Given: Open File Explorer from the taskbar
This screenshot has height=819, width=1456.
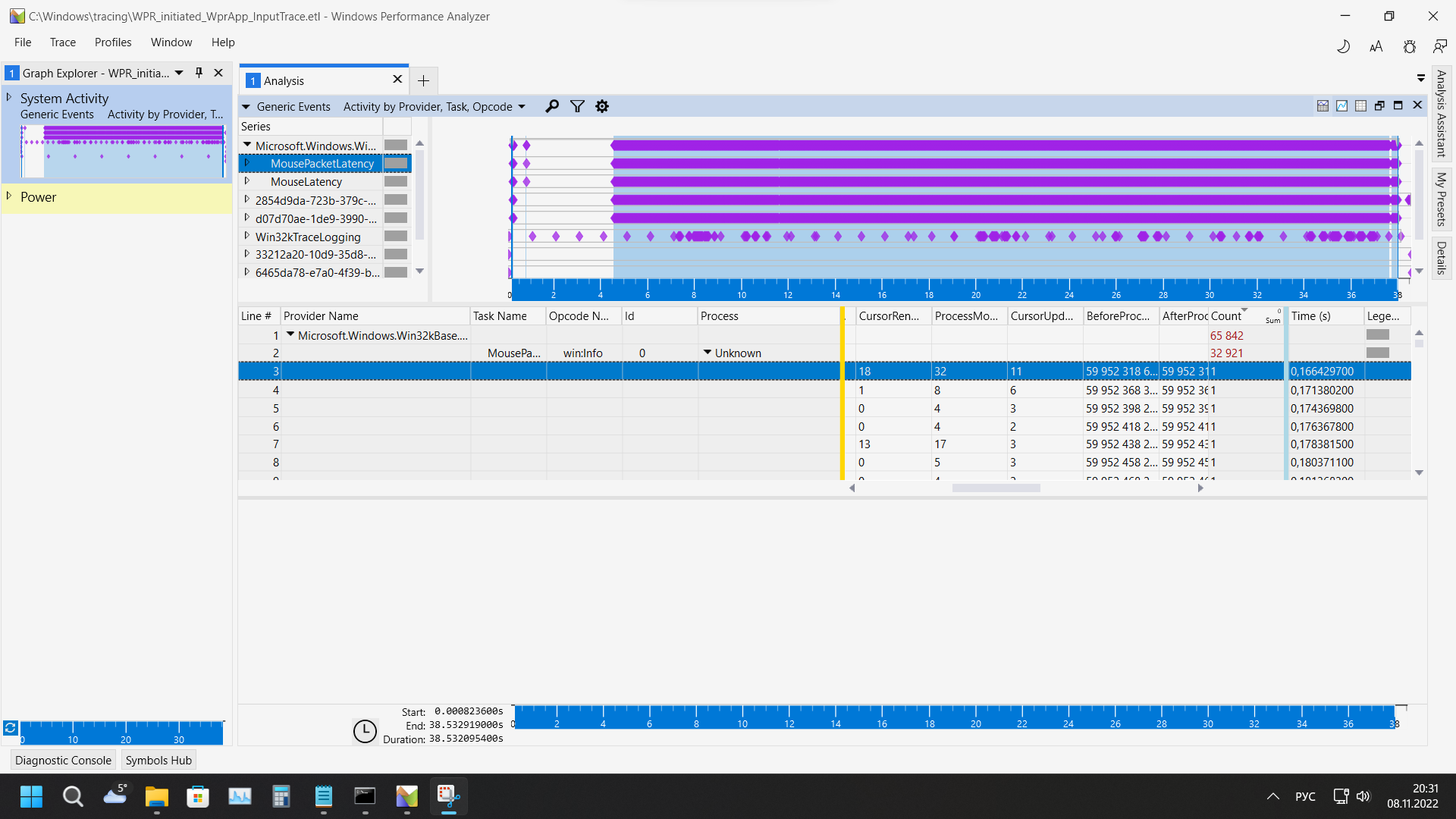Looking at the screenshot, I should (156, 796).
